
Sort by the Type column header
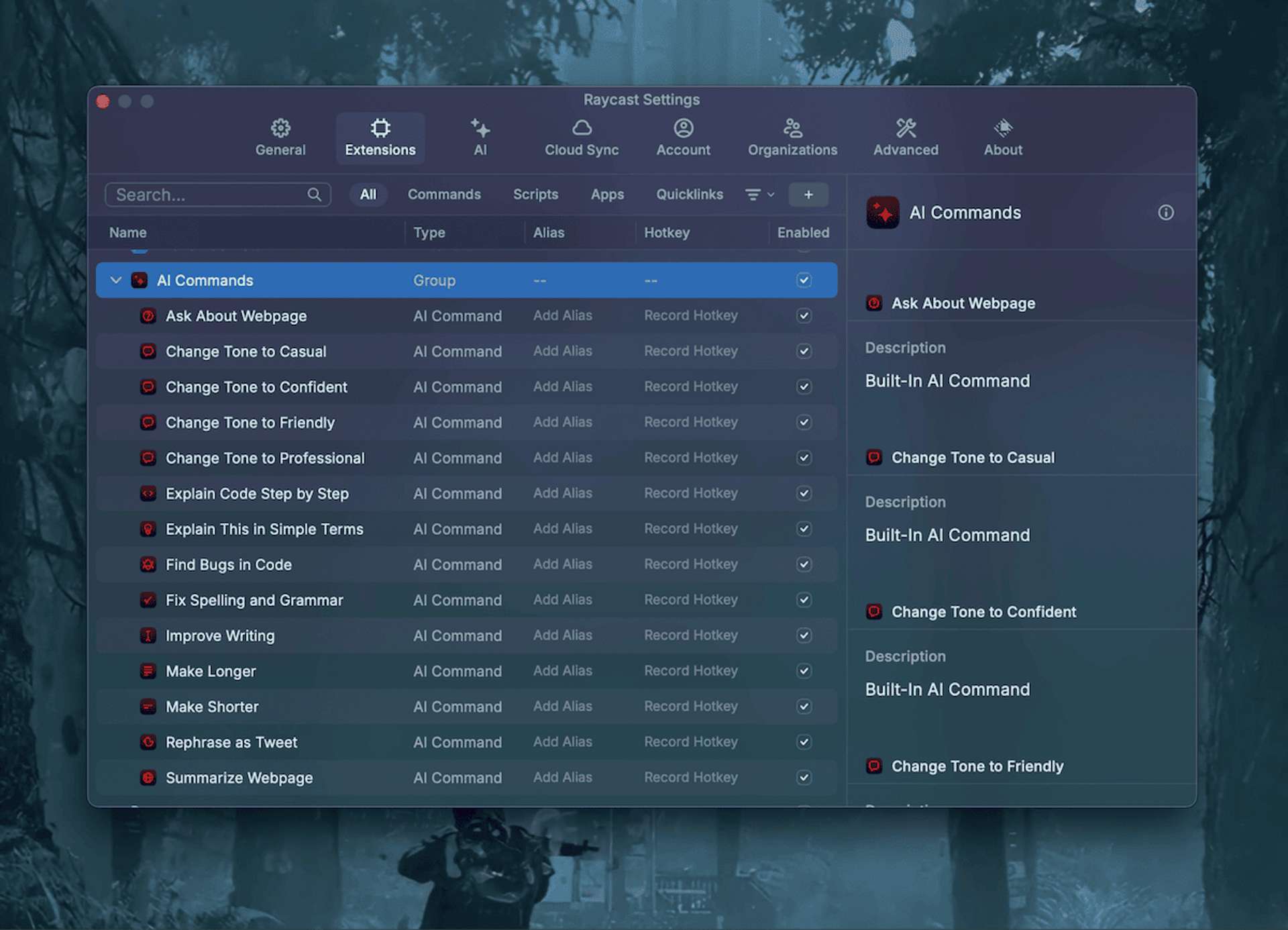(x=429, y=232)
